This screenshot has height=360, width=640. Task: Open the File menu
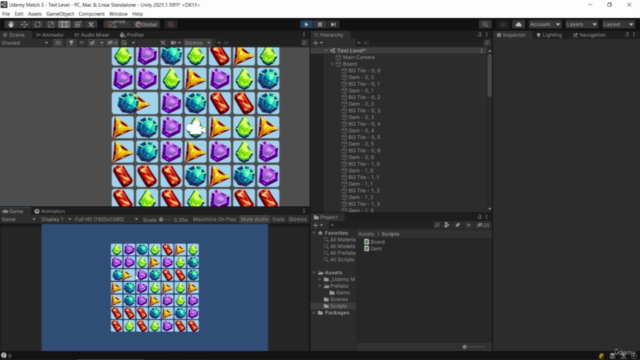[6, 14]
